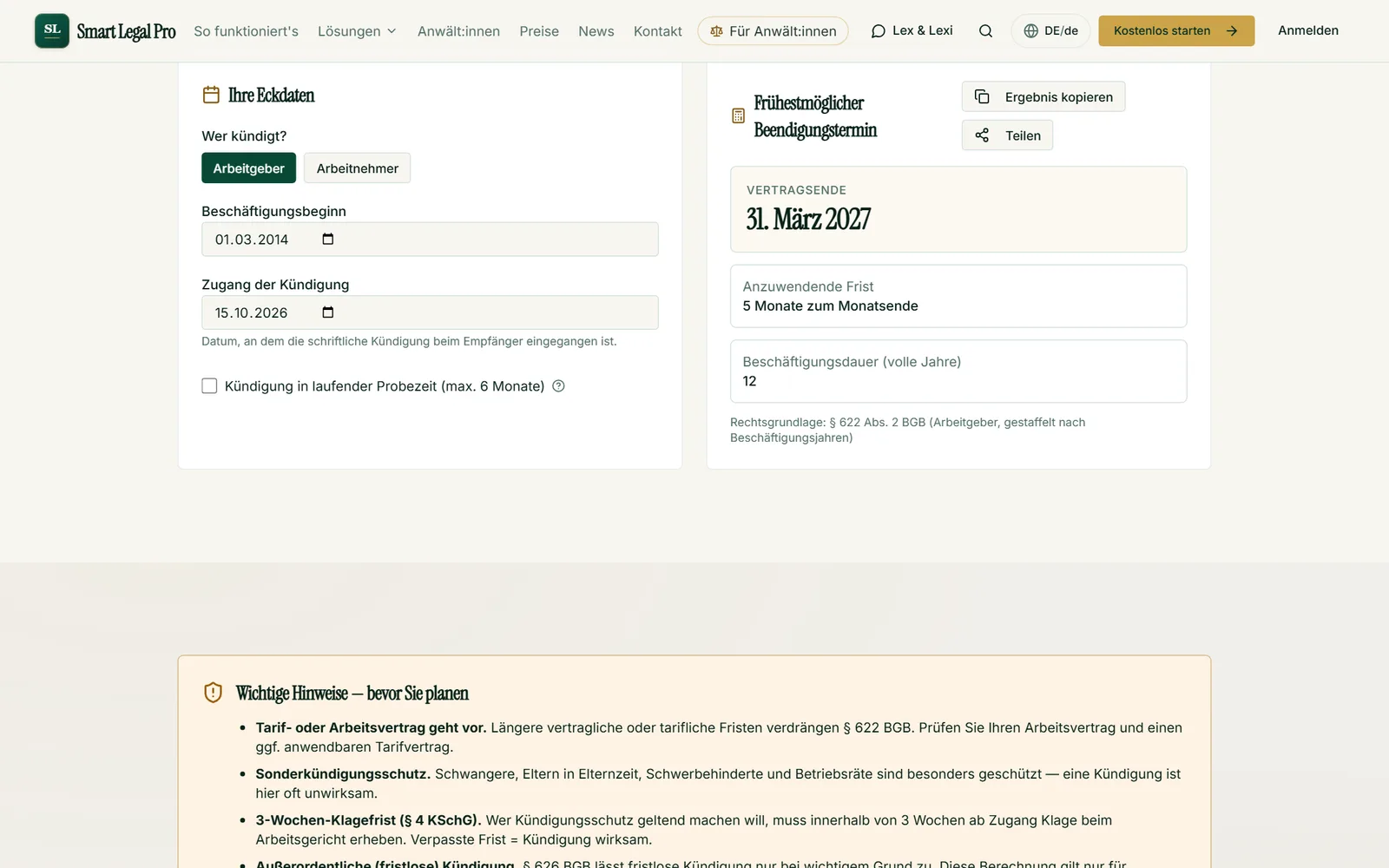Expand the Lösungen dropdown menu
The width and height of the screenshot is (1389, 868).
pyautogui.click(x=357, y=31)
